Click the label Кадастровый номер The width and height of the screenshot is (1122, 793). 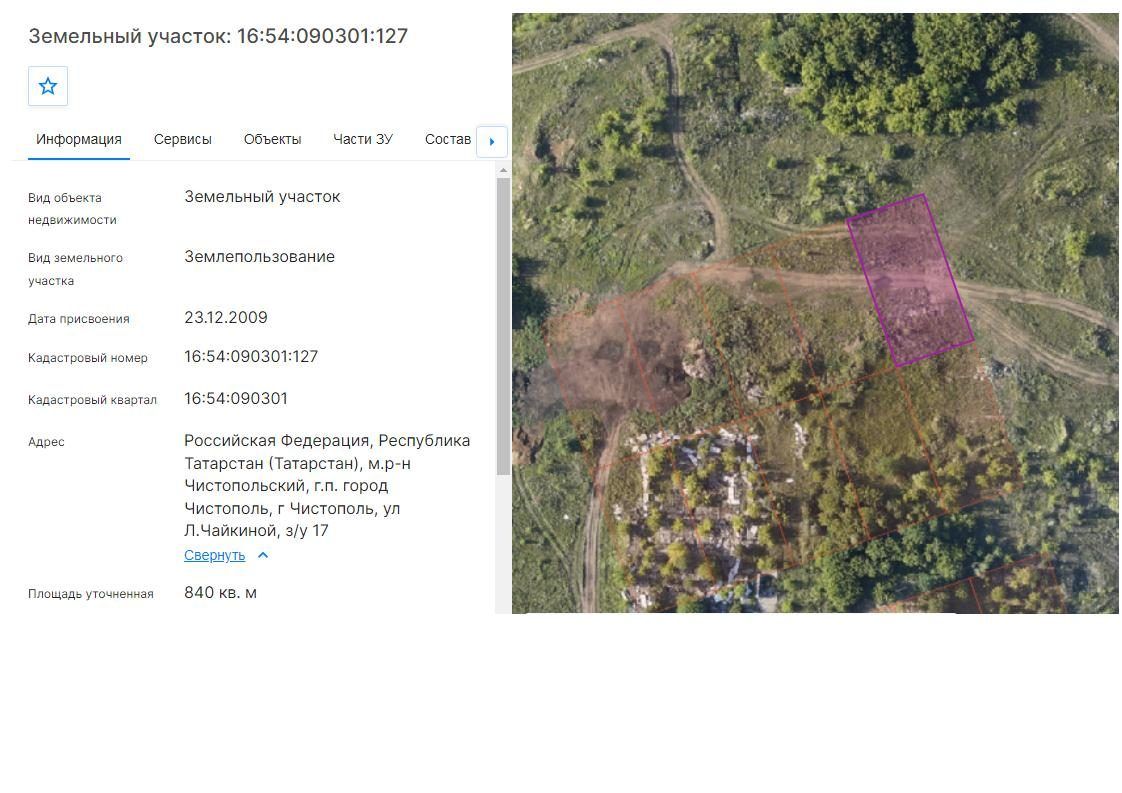pyautogui.click(x=87, y=358)
